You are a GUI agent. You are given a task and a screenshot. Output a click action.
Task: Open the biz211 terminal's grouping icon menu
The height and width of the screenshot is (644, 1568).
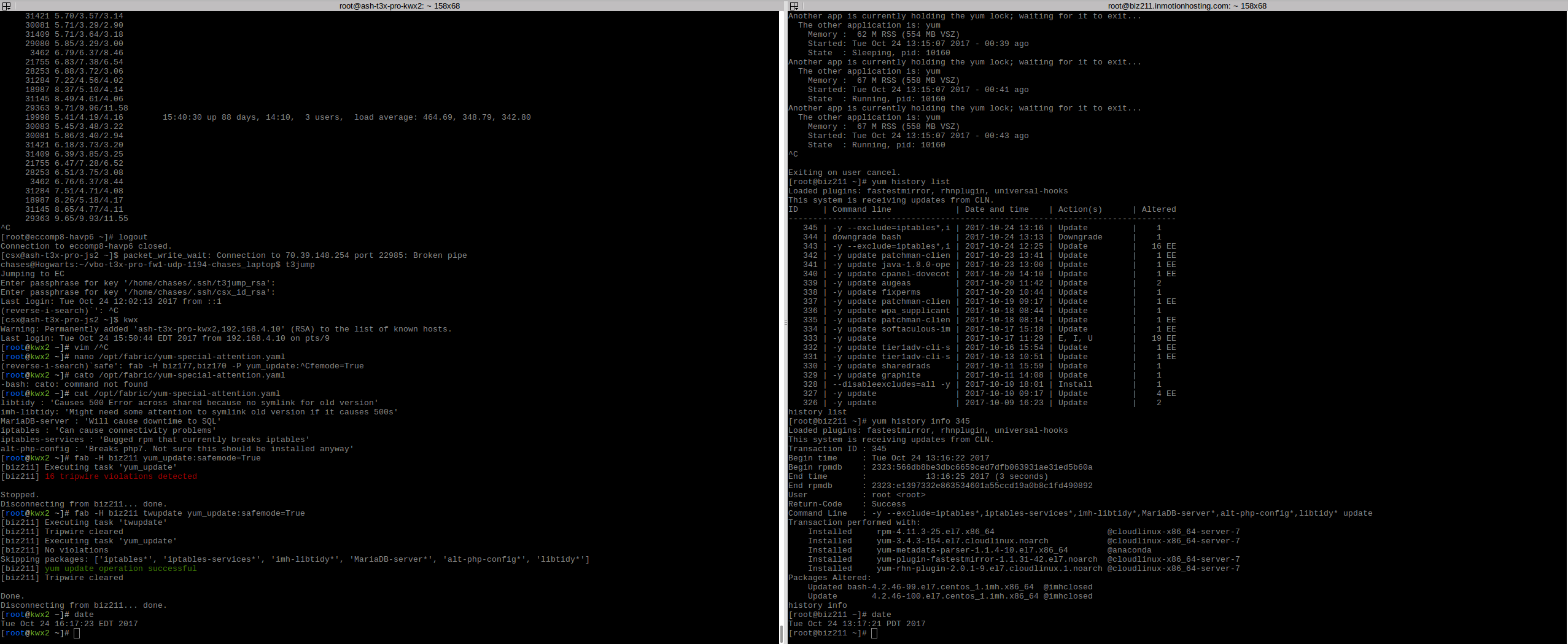point(794,6)
